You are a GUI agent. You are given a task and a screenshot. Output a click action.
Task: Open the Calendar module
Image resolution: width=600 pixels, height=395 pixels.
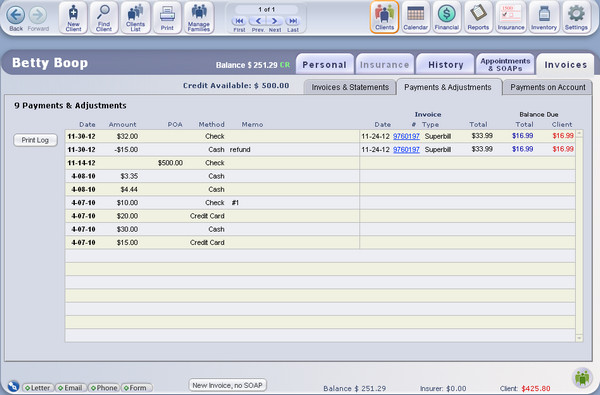click(416, 17)
